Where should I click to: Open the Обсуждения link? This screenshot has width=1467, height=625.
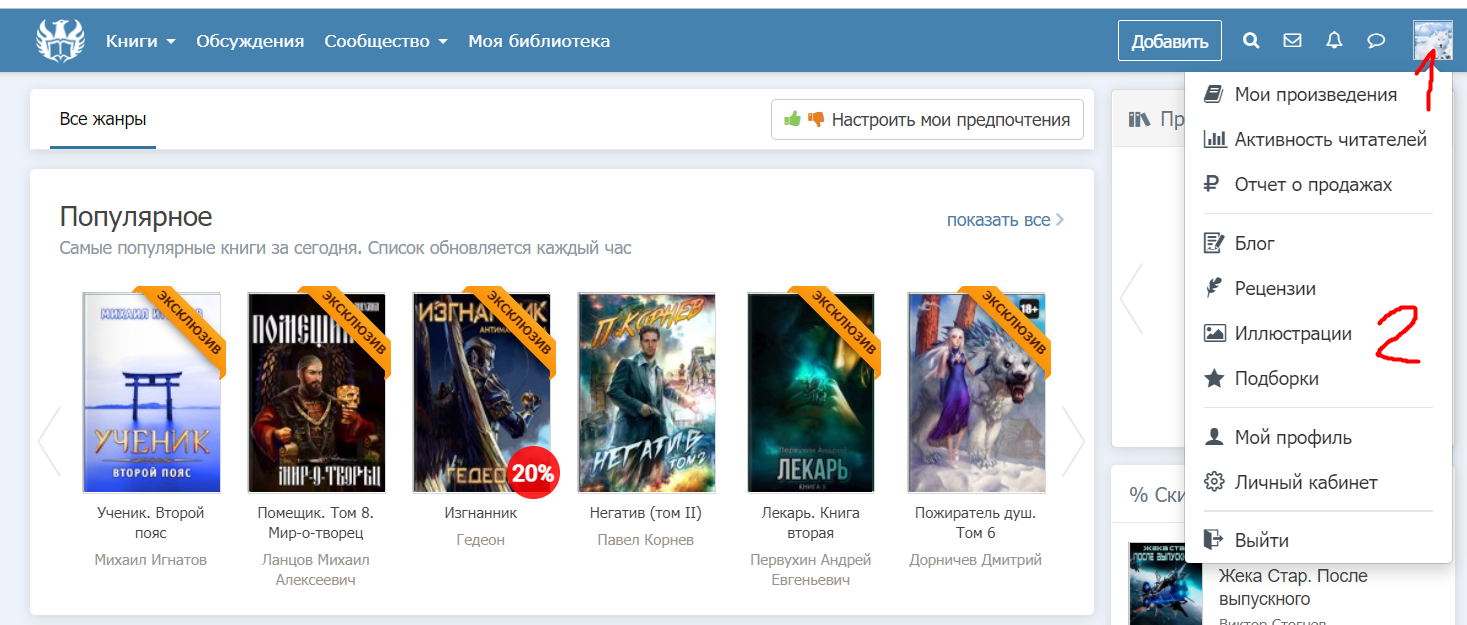(250, 41)
